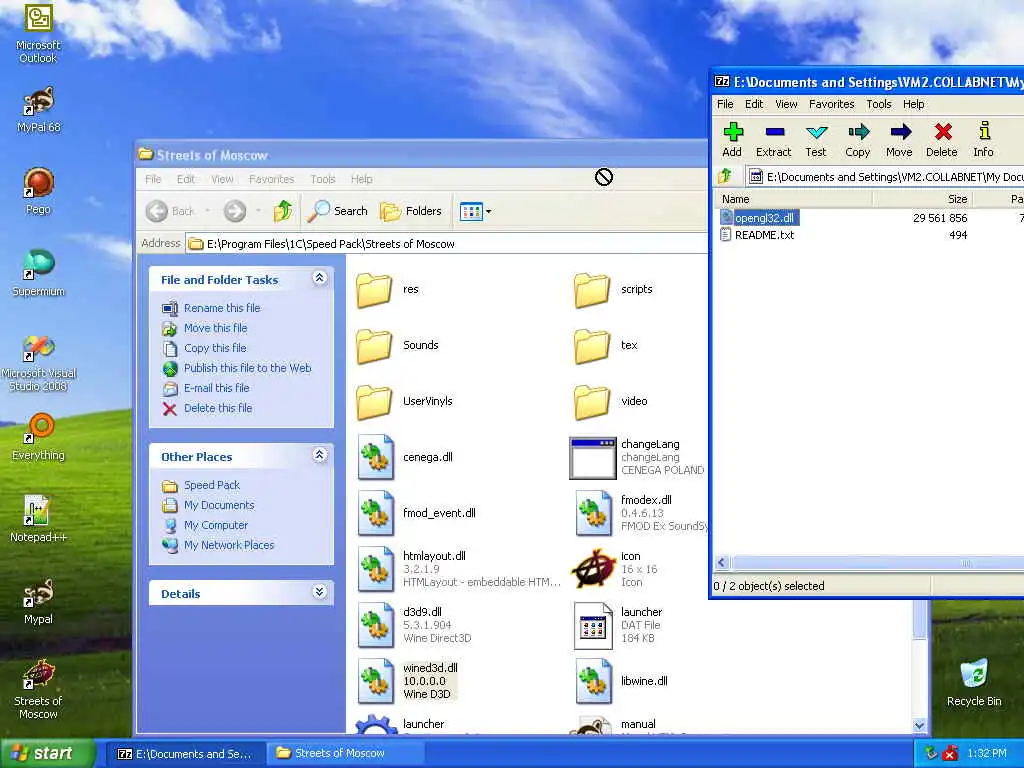1024x768 pixels.
Task: Click the Back button in Explorer
Action: tap(170, 211)
